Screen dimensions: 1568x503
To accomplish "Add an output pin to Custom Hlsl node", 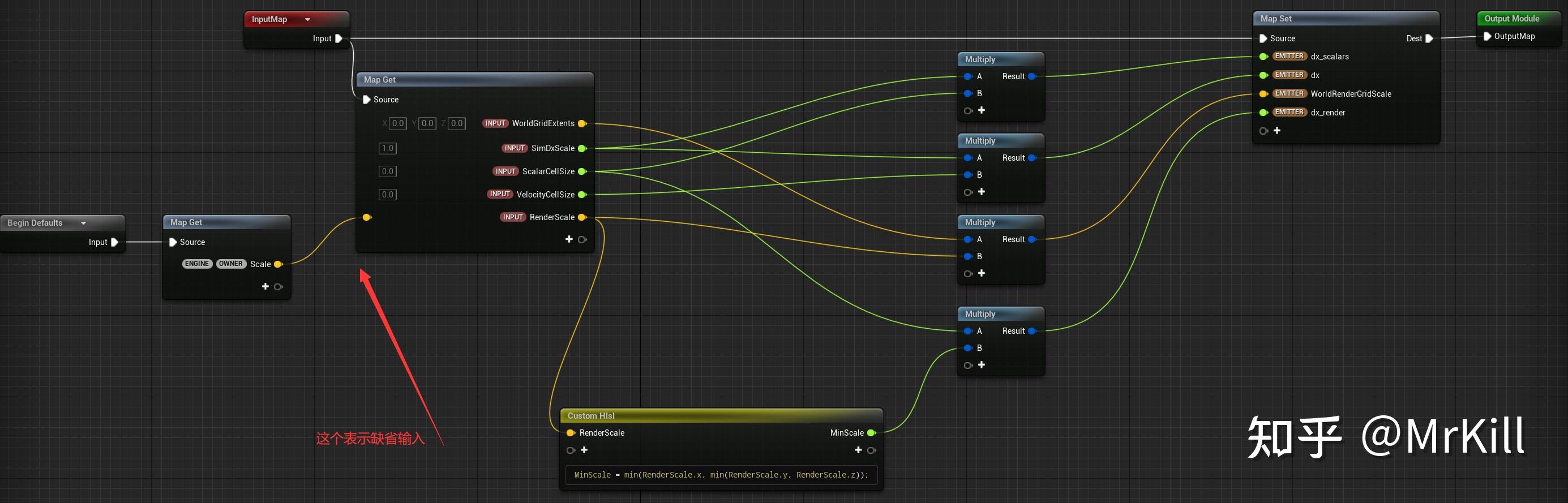I will click(x=858, y=450).
